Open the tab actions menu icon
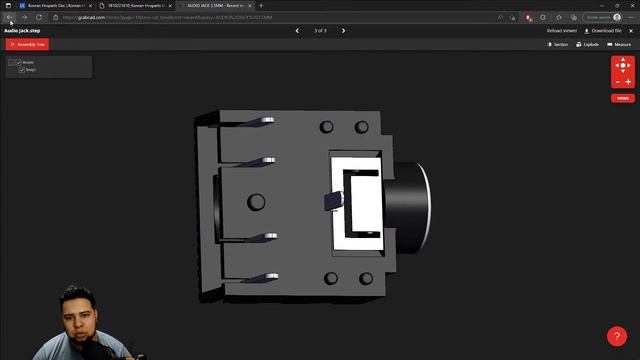Image resolution: width=640 pixels, height=360 pixels. [8, 6]
